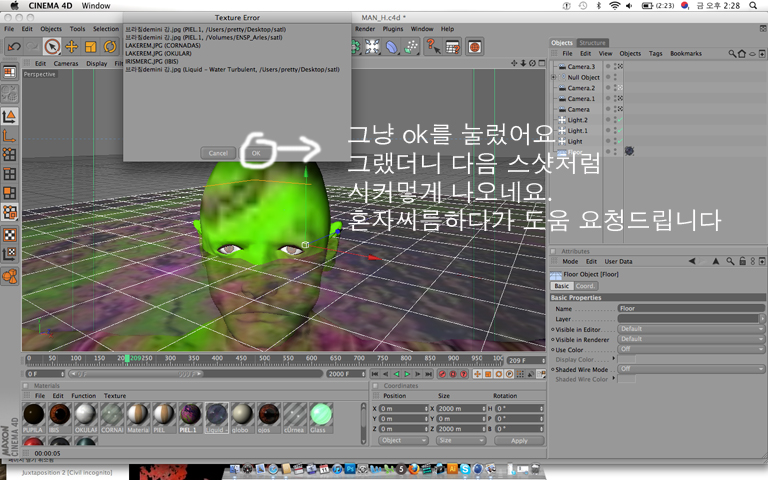Click the Undo arrow icon
768x480 pixels.
pyautogui.click(x=14, y=47)
